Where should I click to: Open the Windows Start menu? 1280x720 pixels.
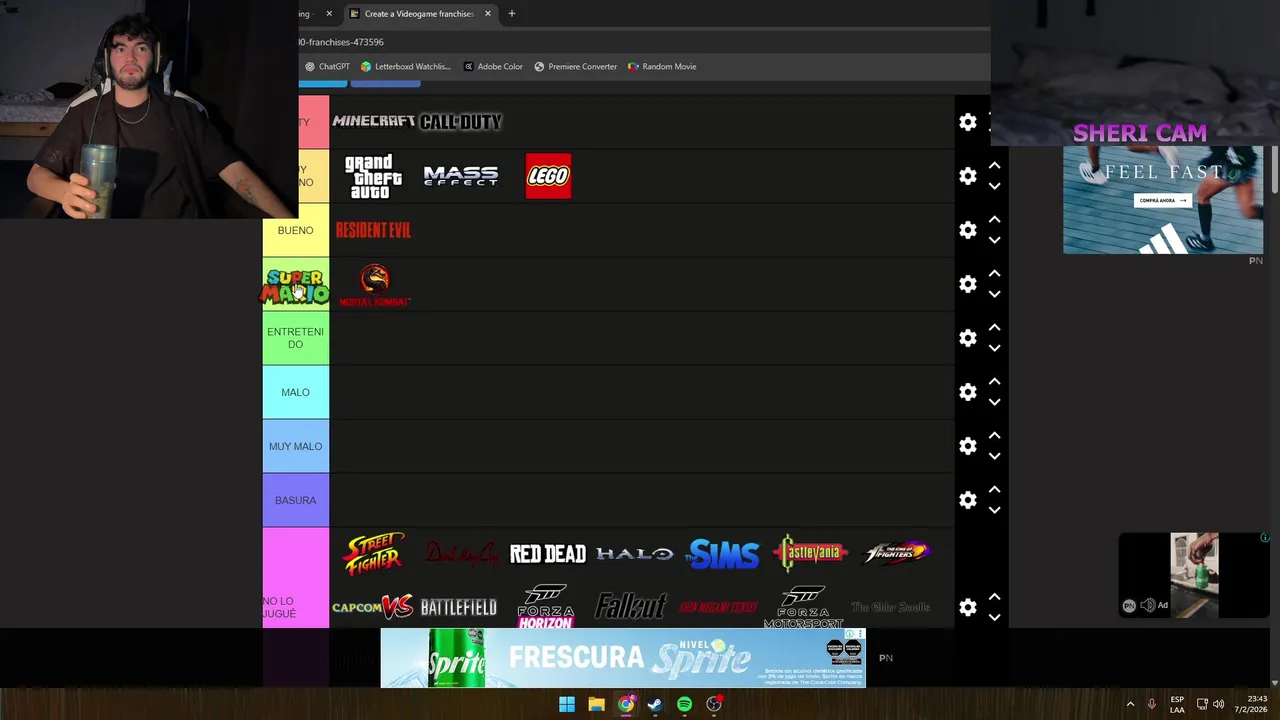567,704
